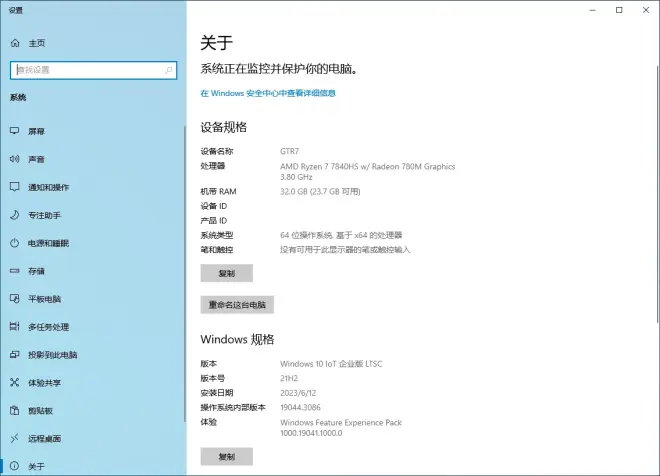Viewport: 660px width, 476px height.
Task: Open 电源和睡眠 power icon
Action: (15, 243)
